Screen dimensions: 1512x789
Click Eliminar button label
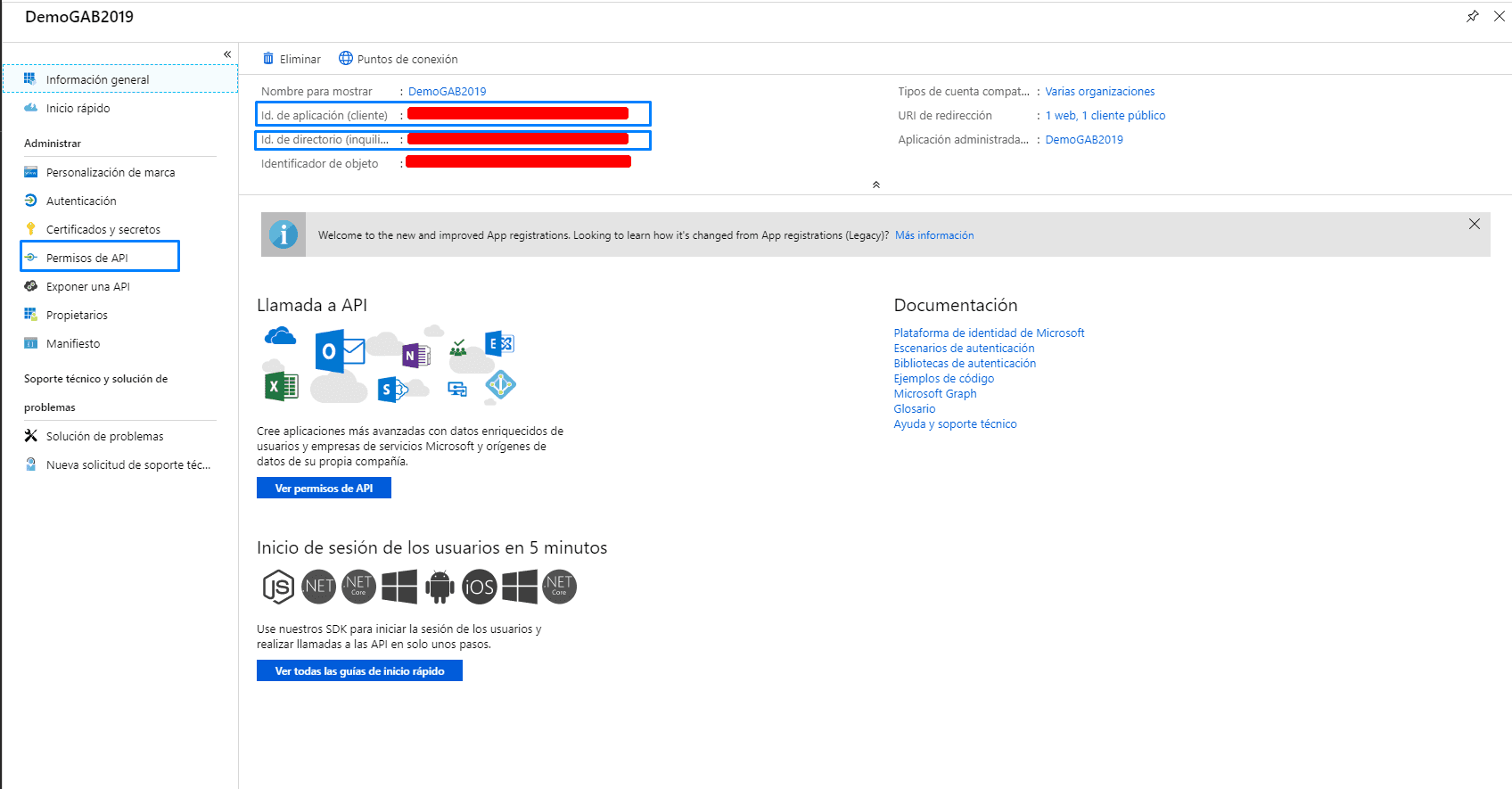[x=300, y=60]
